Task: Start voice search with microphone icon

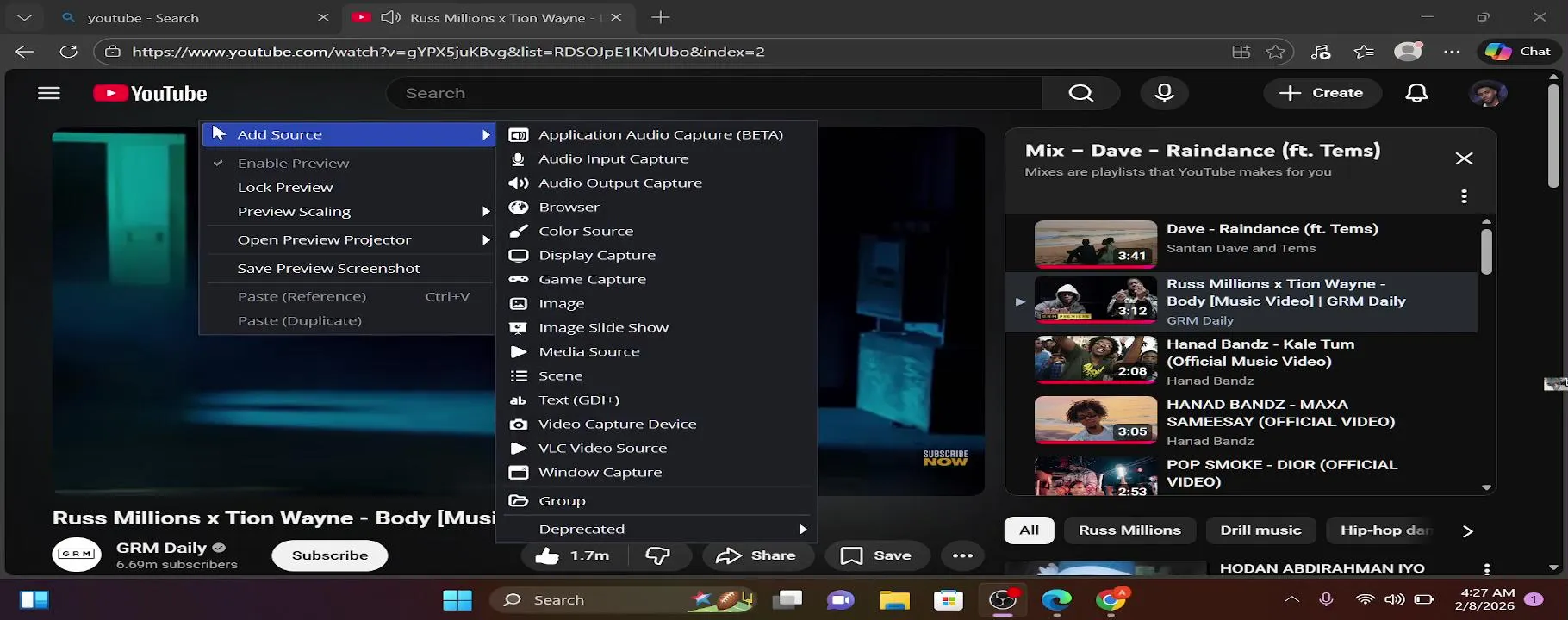Action: pos(1164,93)
